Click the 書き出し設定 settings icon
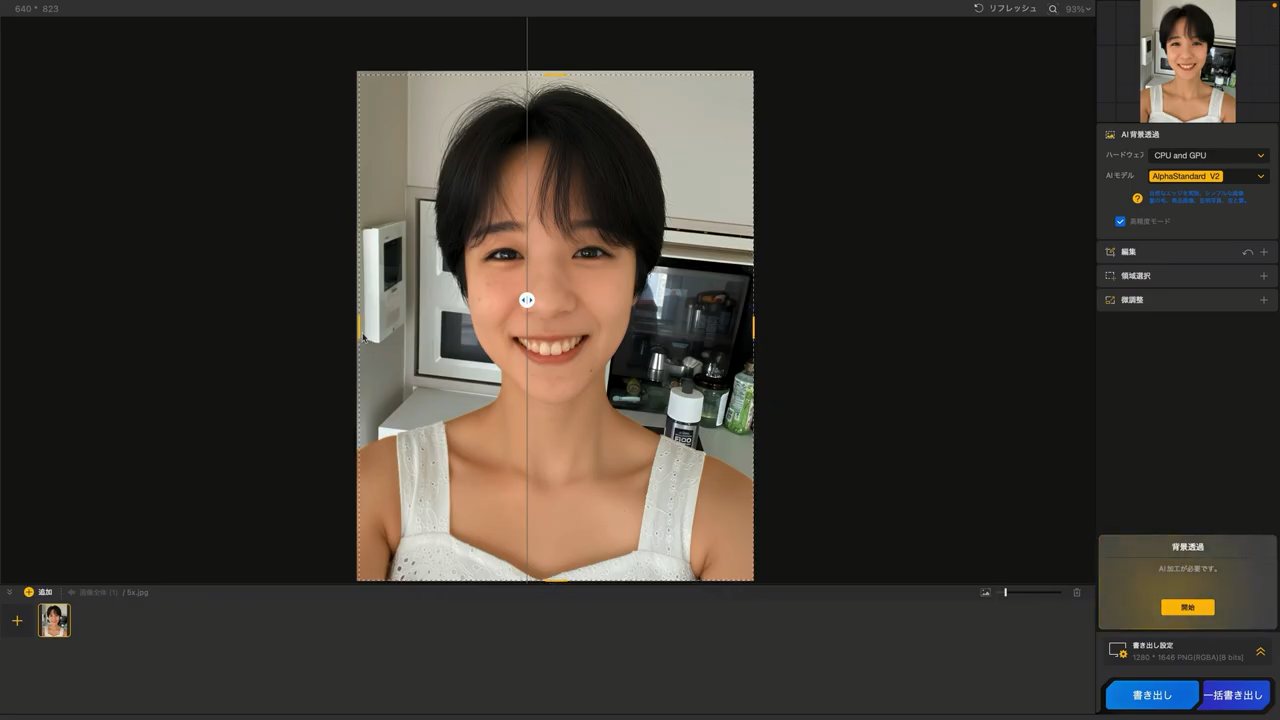 (1118, 651)
